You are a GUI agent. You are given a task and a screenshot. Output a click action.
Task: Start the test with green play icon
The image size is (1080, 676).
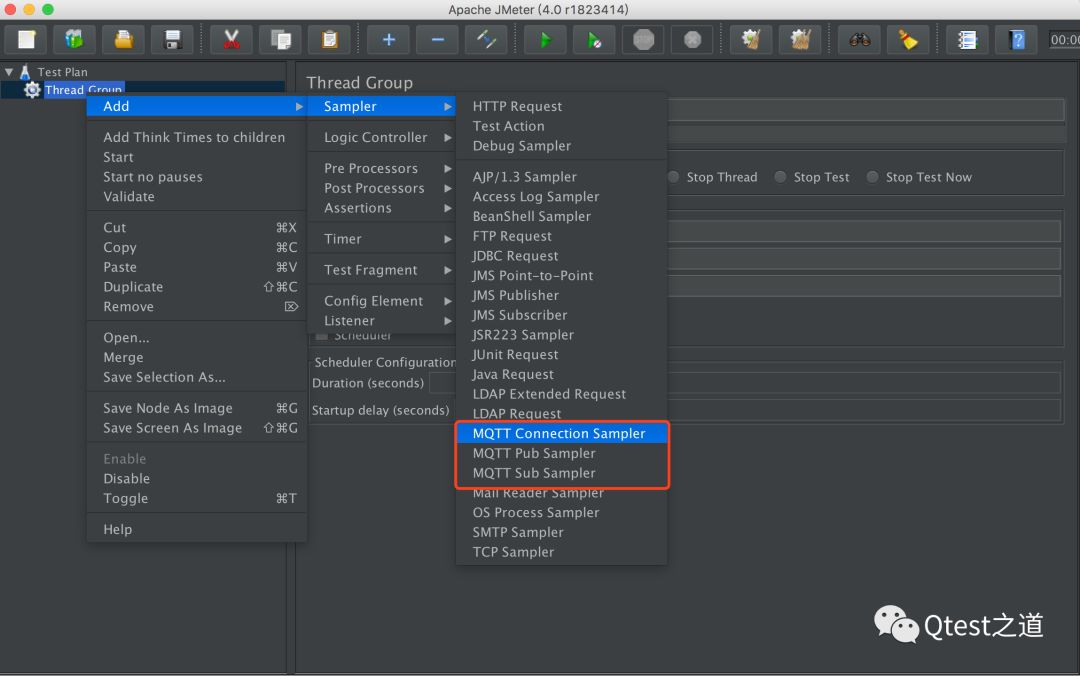[x=546, y=39]
